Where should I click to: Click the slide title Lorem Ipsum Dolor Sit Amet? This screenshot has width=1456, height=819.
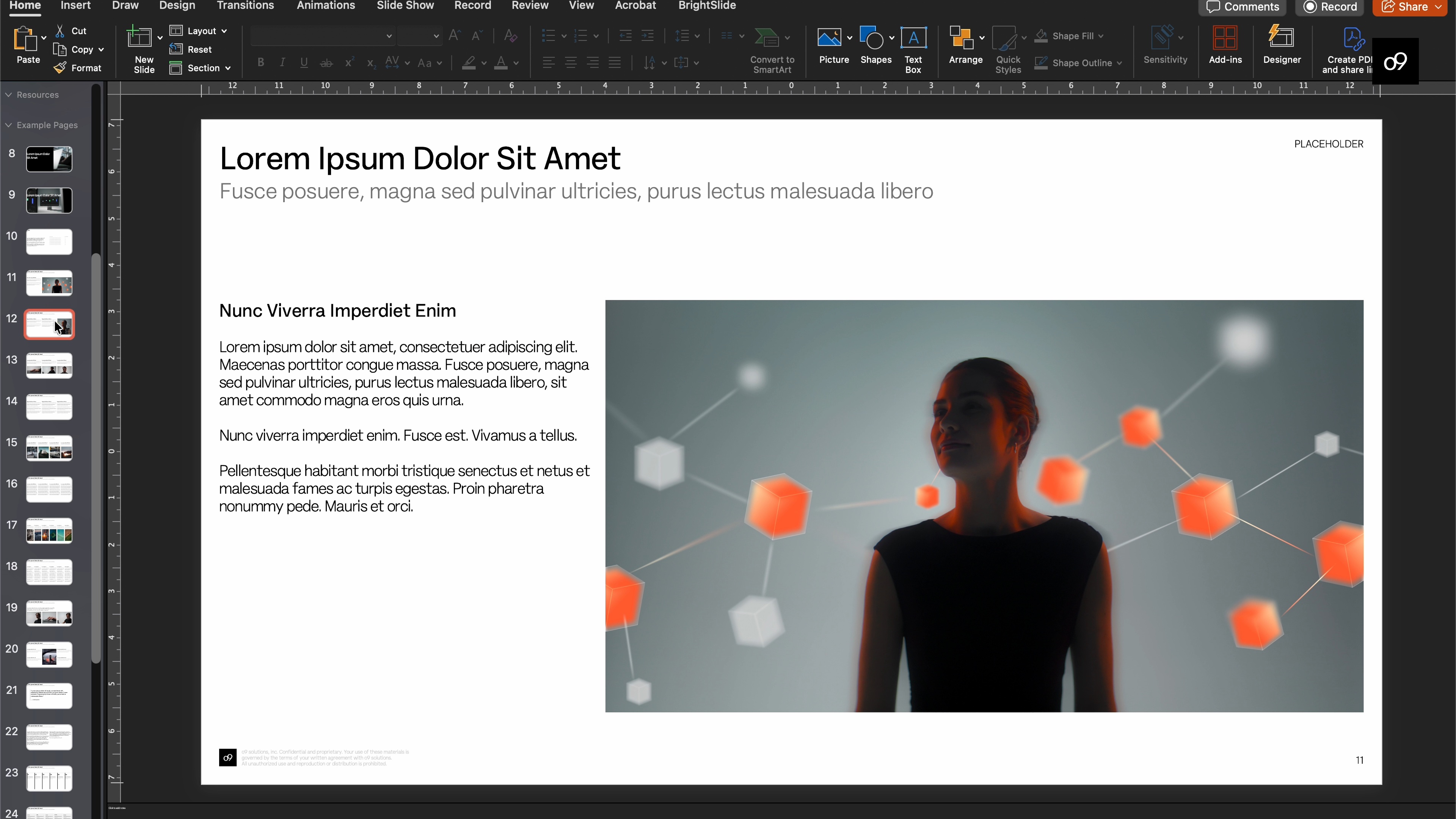(420, 158)
